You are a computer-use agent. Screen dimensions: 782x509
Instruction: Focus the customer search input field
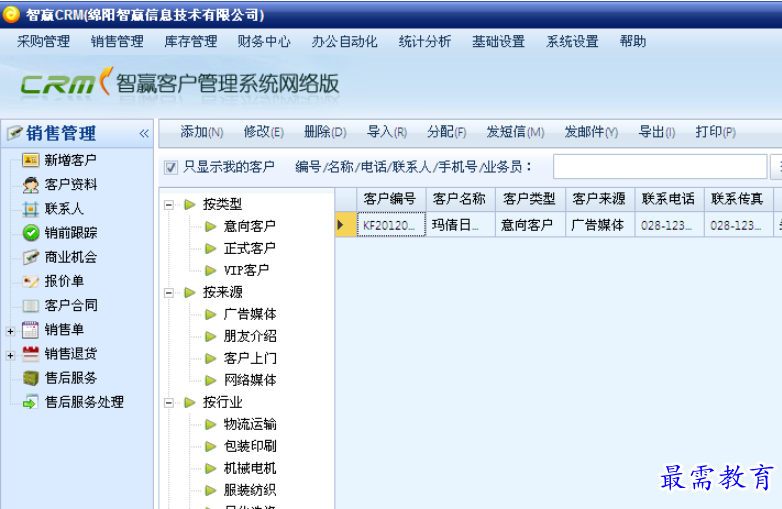(660, 167)
